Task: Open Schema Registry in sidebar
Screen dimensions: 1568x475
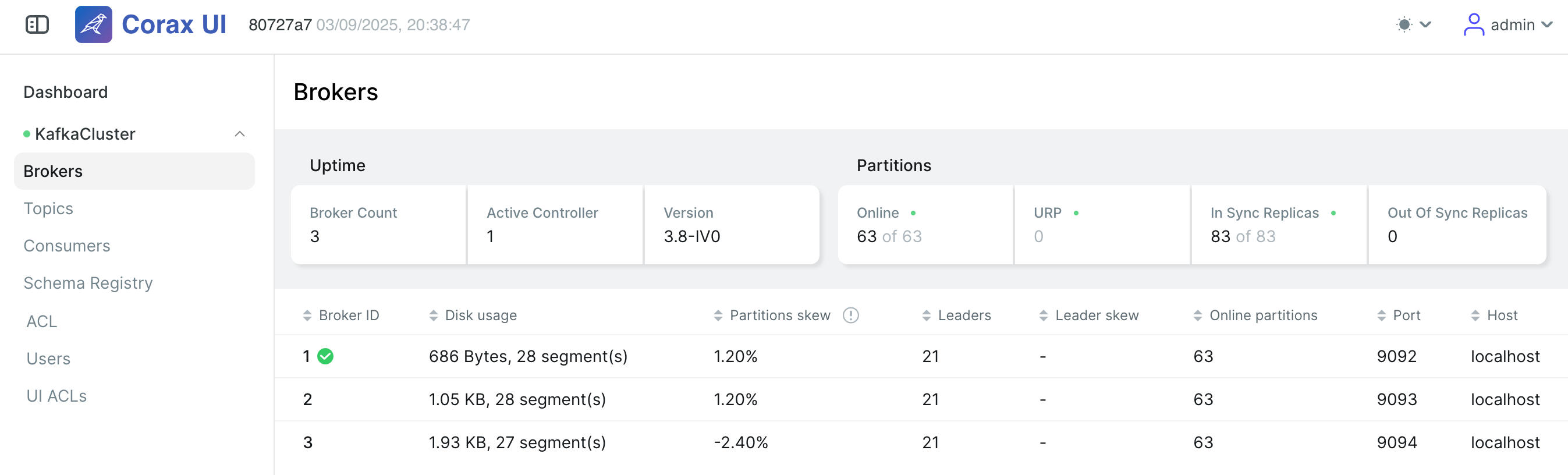Action: [88, 283]
